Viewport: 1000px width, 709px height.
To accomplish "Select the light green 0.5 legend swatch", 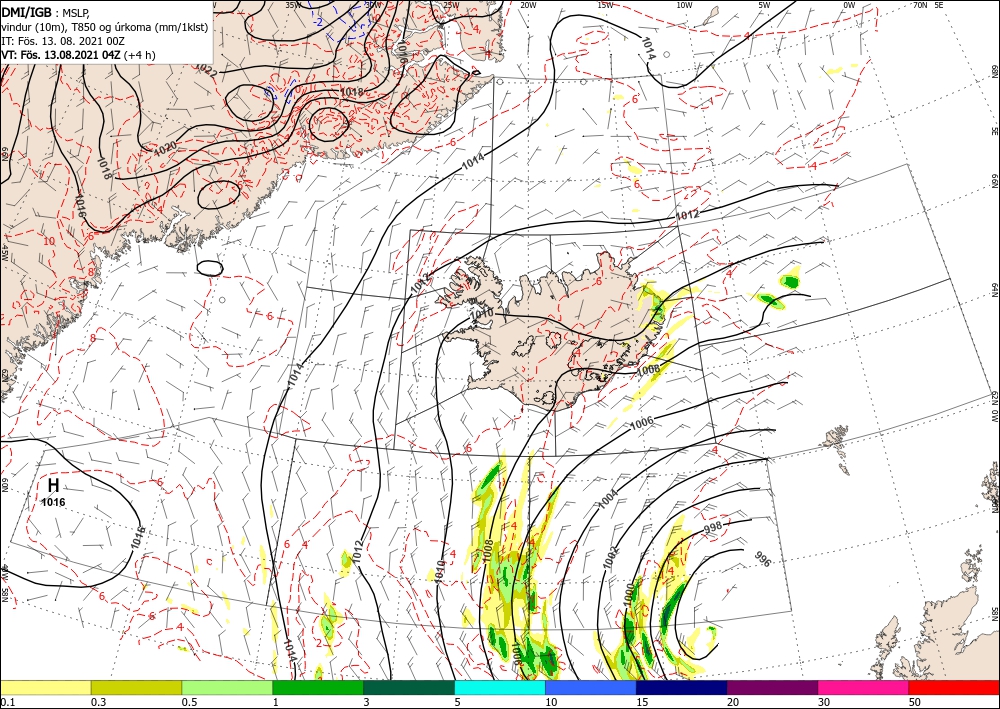I will tap(227, 687).
